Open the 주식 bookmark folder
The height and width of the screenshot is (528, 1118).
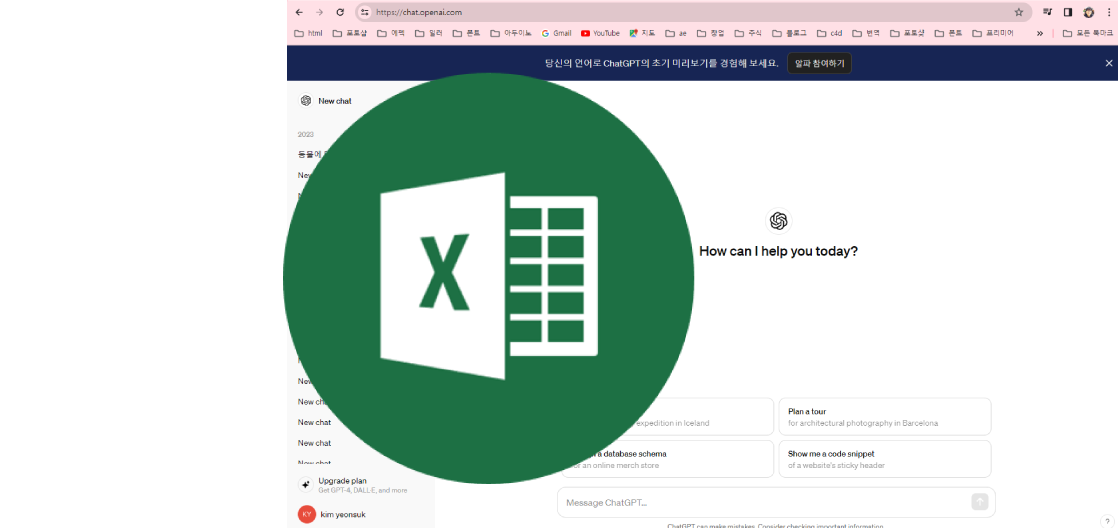pyautogui.click(x=748, y=33)
